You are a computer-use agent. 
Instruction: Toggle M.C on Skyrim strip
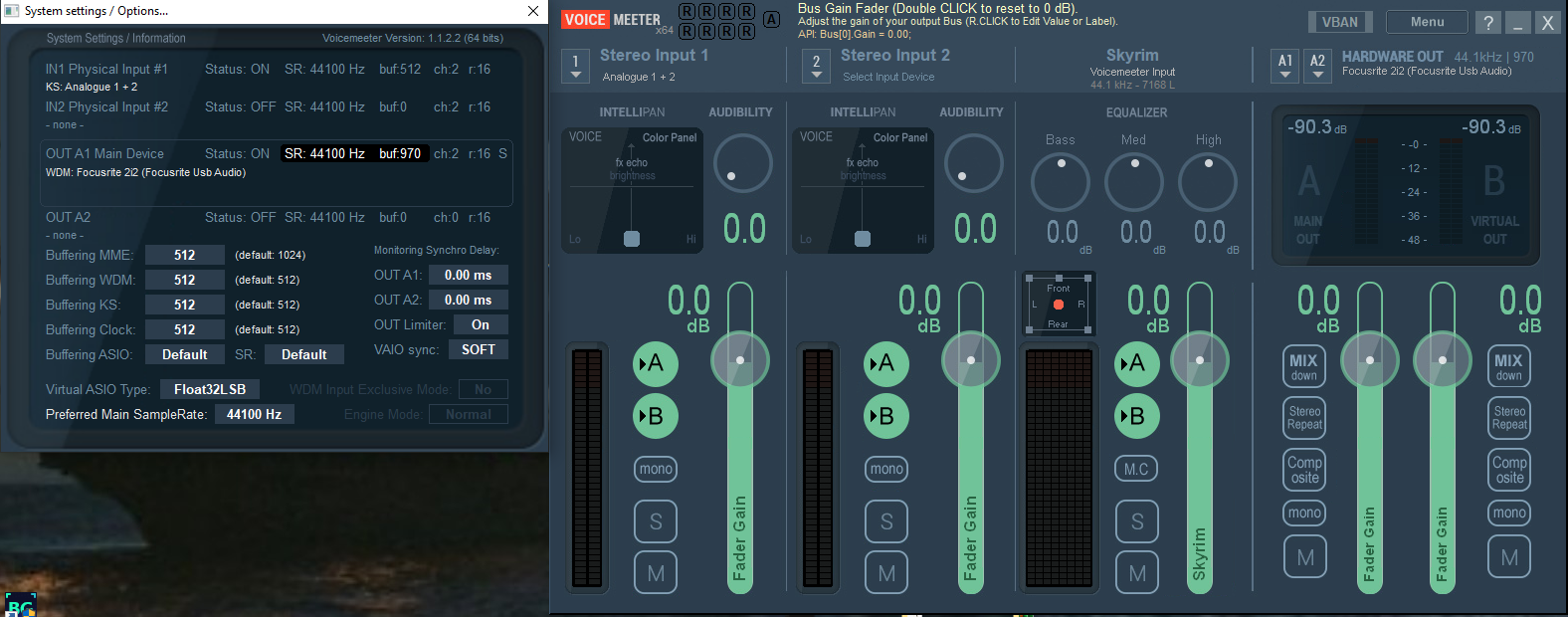pos(1136,469)
